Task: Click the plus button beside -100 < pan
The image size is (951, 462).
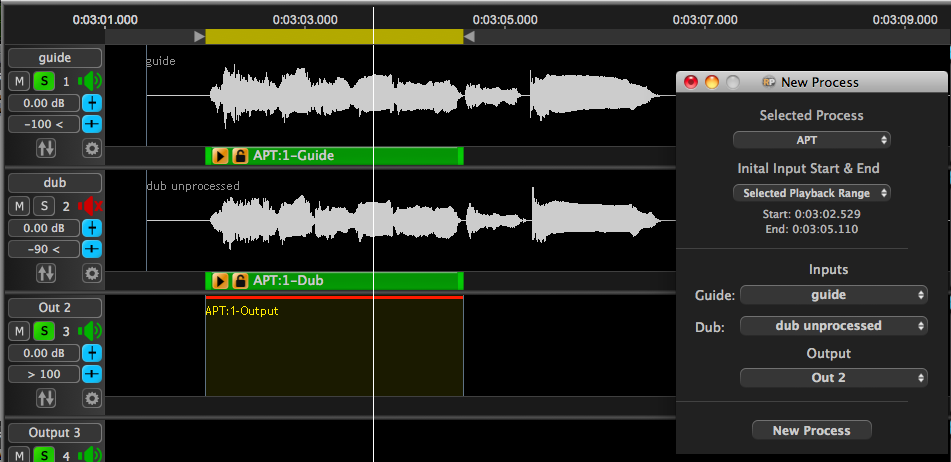Action: [92, 124]
